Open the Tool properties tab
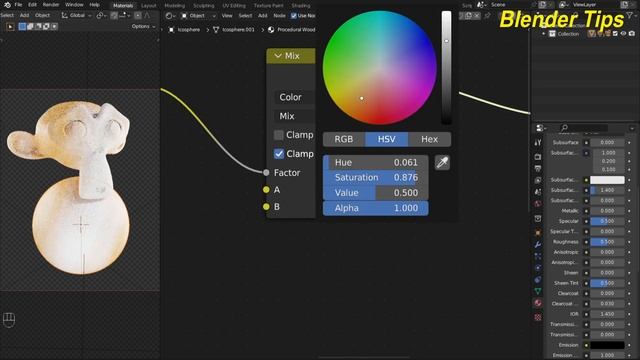This screenshot has height=360, width=640. [538, 142]
